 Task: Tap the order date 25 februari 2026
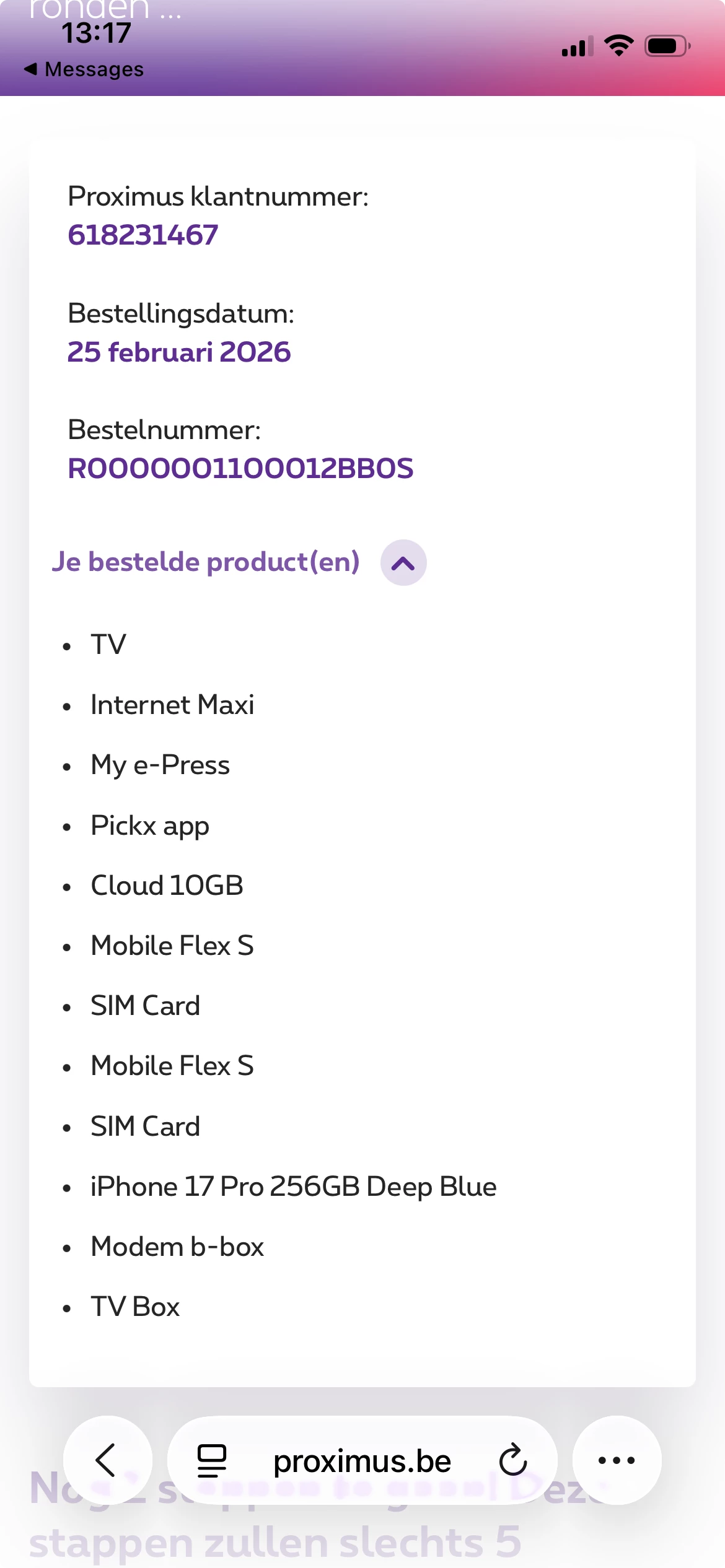pyautogui.click(x=179, y=352)
